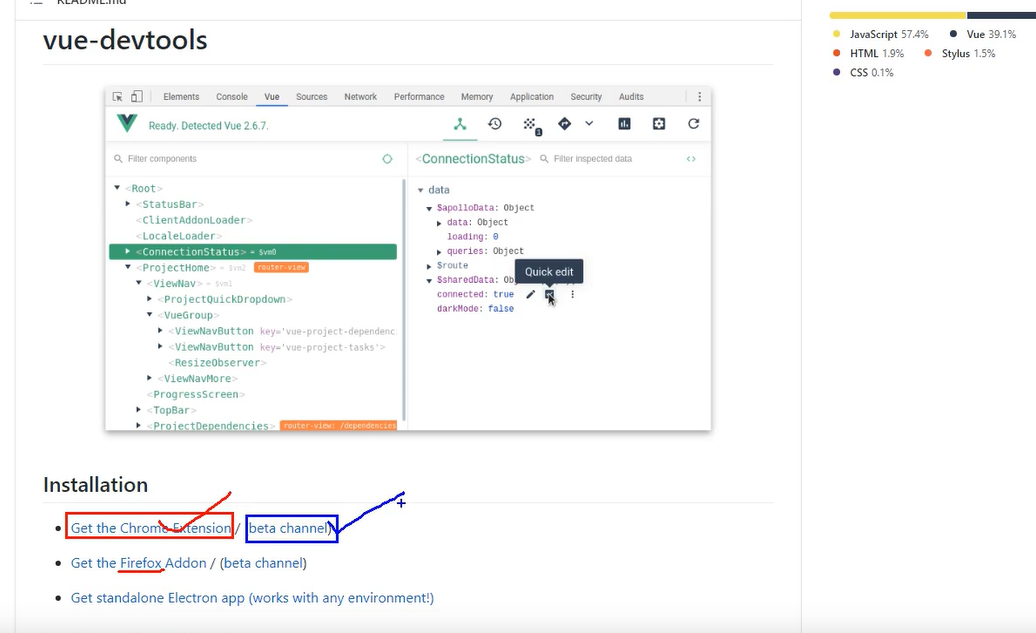Switch to the Elements tab
The image size is (1036, 633).
point(181,96)
